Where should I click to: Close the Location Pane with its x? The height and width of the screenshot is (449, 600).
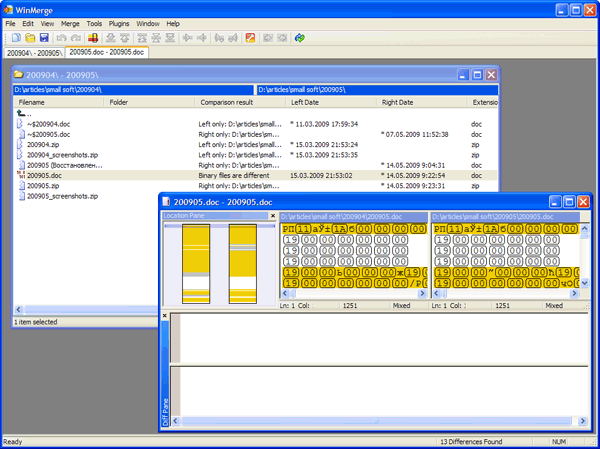(272, 216)
